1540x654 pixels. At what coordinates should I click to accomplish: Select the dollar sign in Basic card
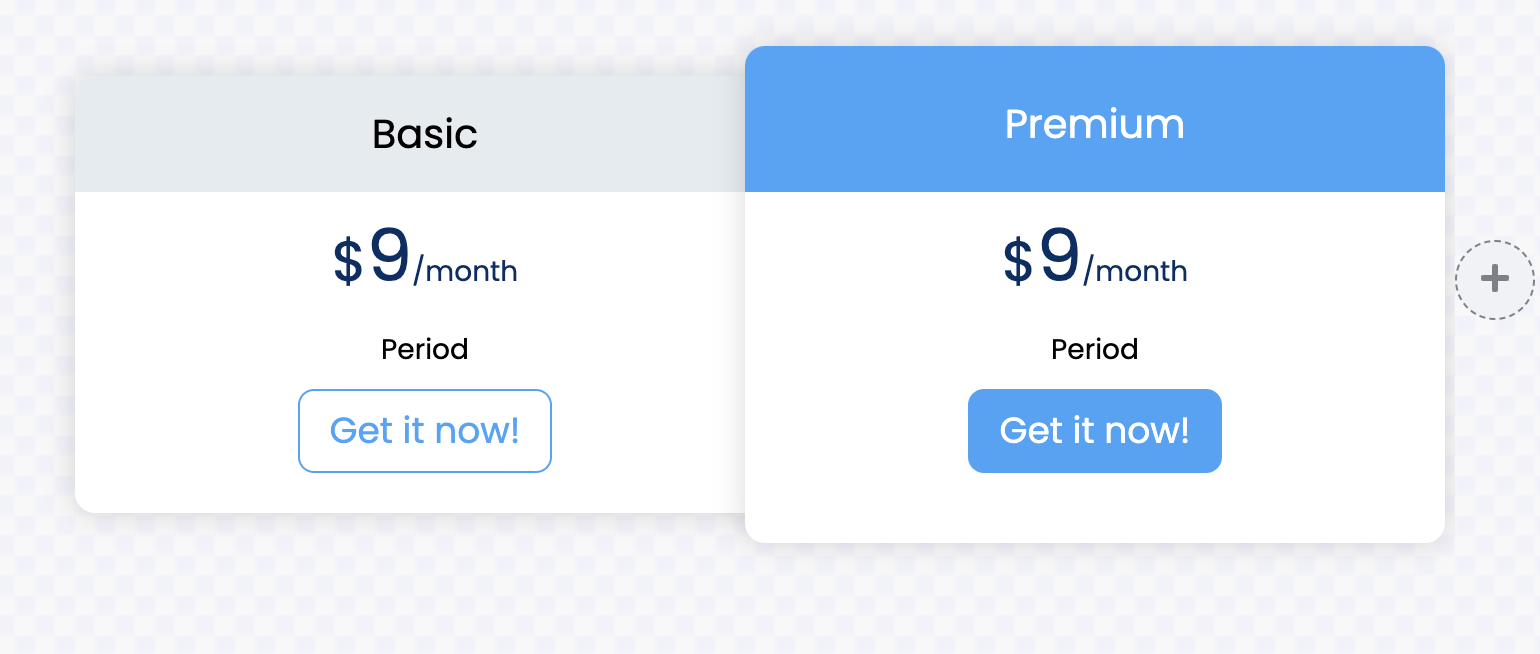(347, 262)
